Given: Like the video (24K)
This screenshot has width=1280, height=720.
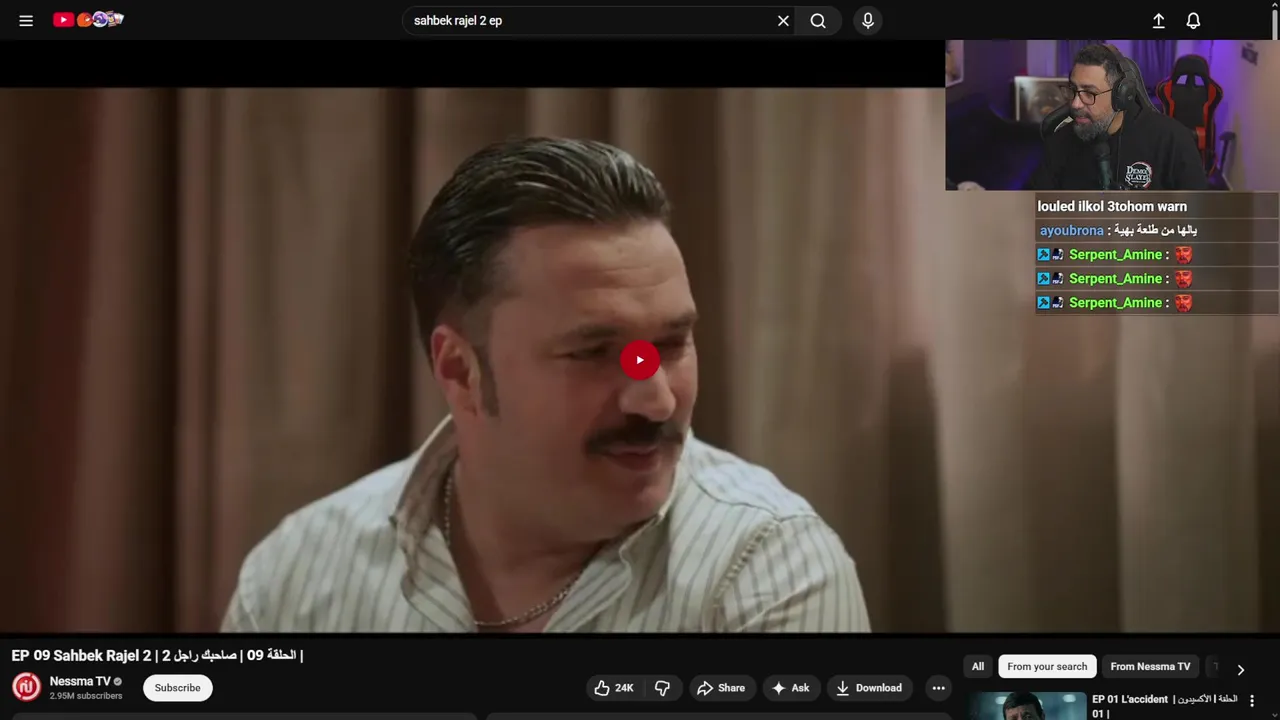Looking at the screenshot, I should 614,688.
